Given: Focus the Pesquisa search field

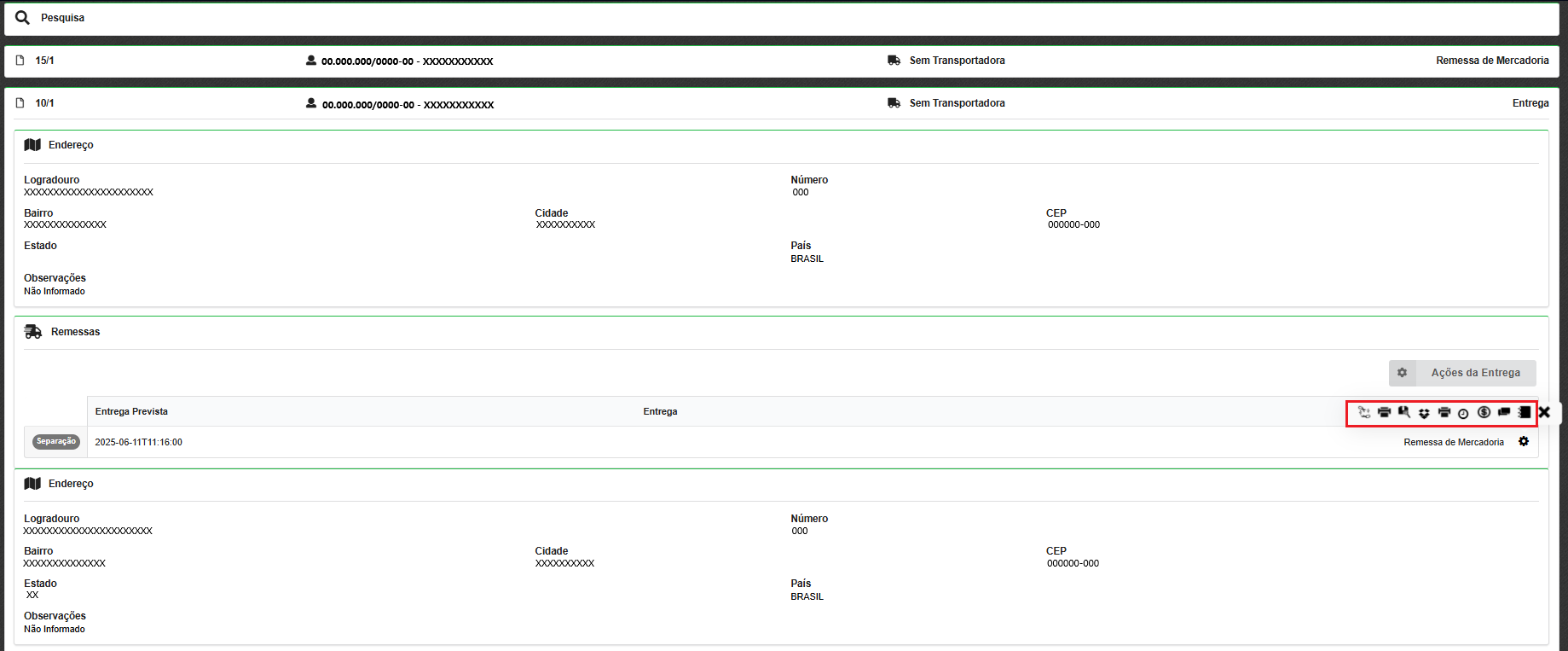Looking at the screenshot, I should [767, 18].
